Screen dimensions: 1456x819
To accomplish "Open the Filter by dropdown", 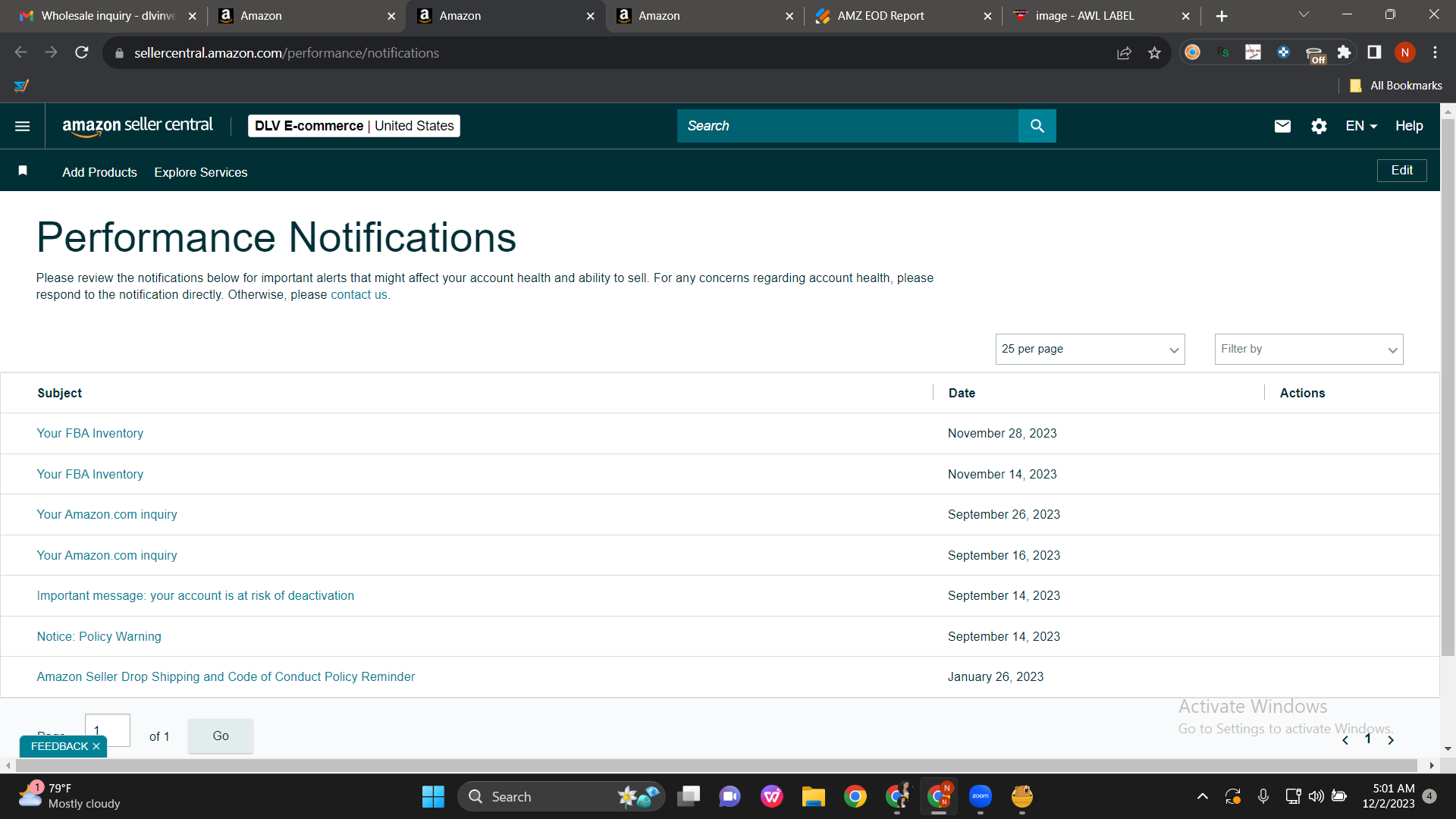I will pyautogui.click(x=1309, y=349).
